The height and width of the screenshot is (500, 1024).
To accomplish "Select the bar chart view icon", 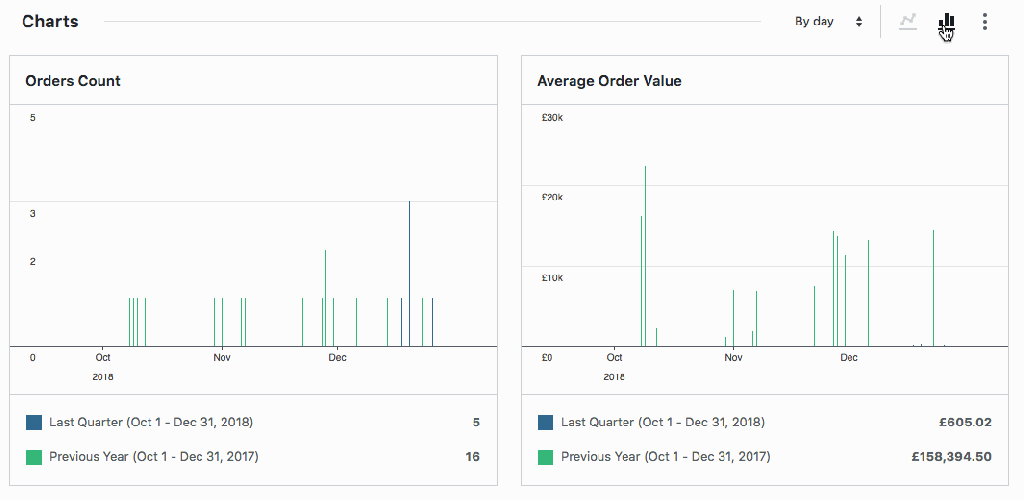I will [x=946, y=21].
